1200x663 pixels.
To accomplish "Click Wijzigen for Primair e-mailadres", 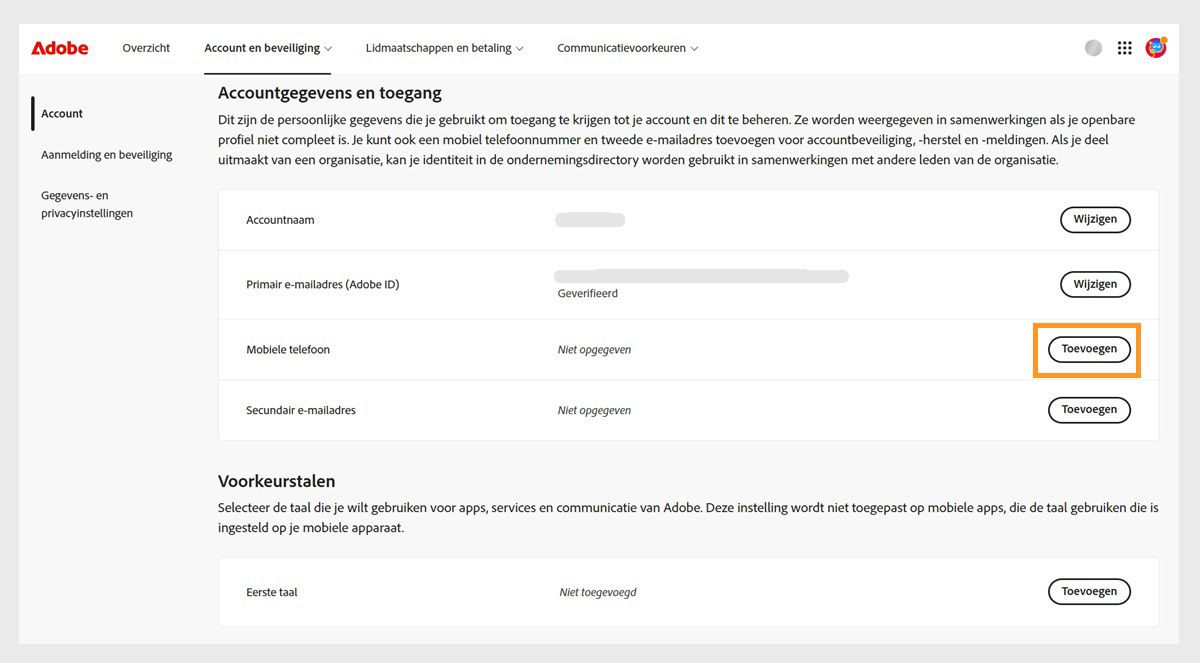I will [x=1095, y=284].
